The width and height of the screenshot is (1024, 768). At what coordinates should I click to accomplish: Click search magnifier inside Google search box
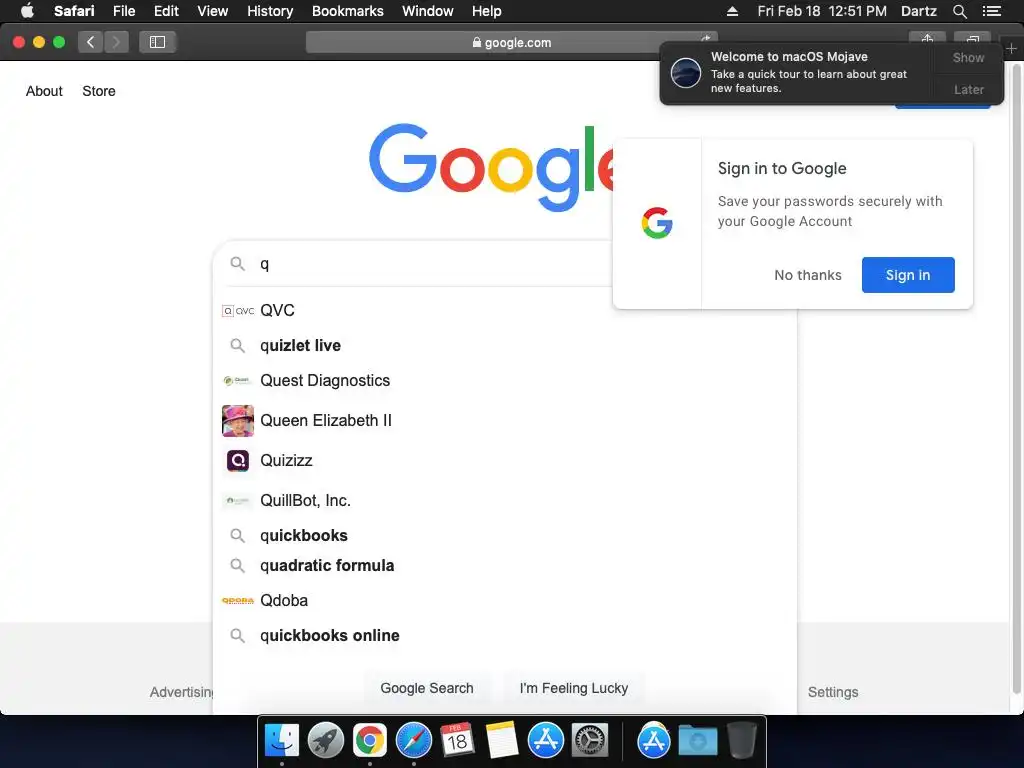(238, 264)
